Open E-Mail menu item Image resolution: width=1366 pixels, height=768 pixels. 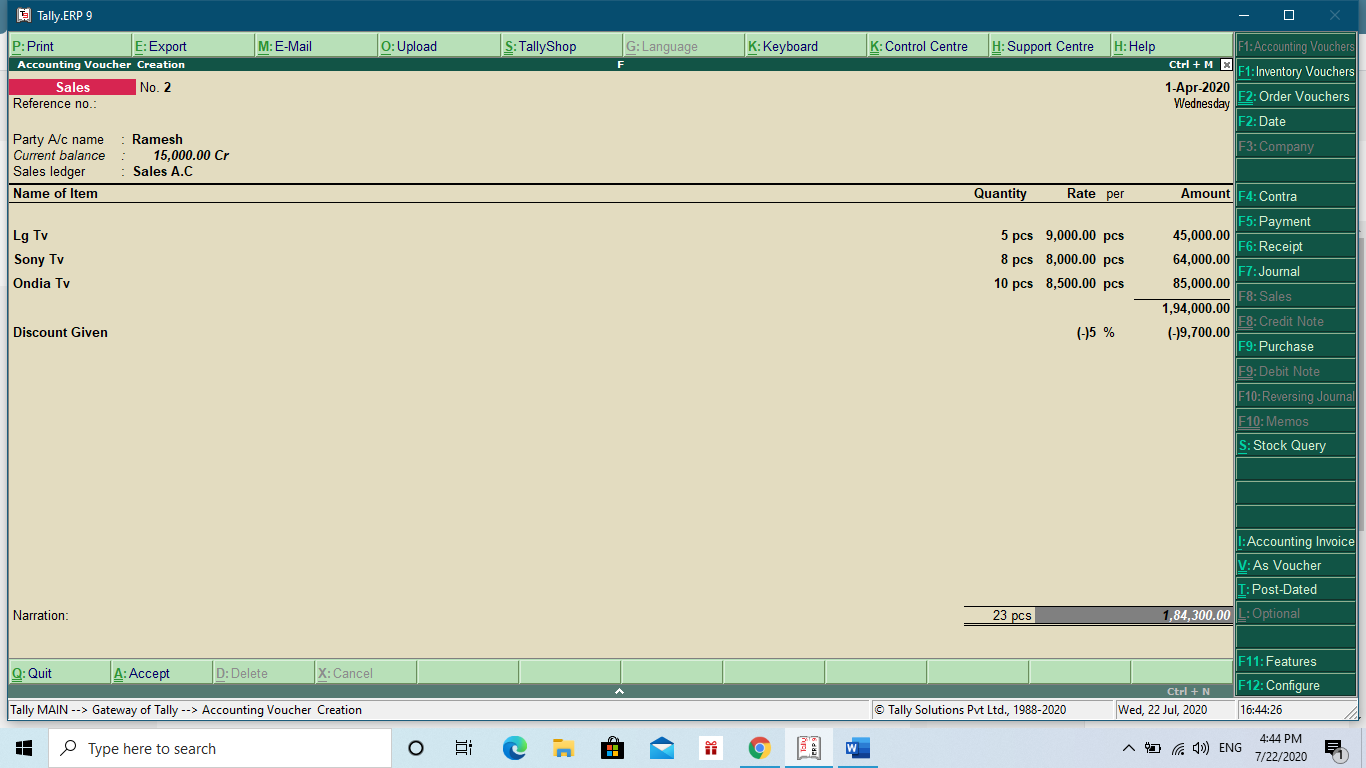tap(316, 46)
